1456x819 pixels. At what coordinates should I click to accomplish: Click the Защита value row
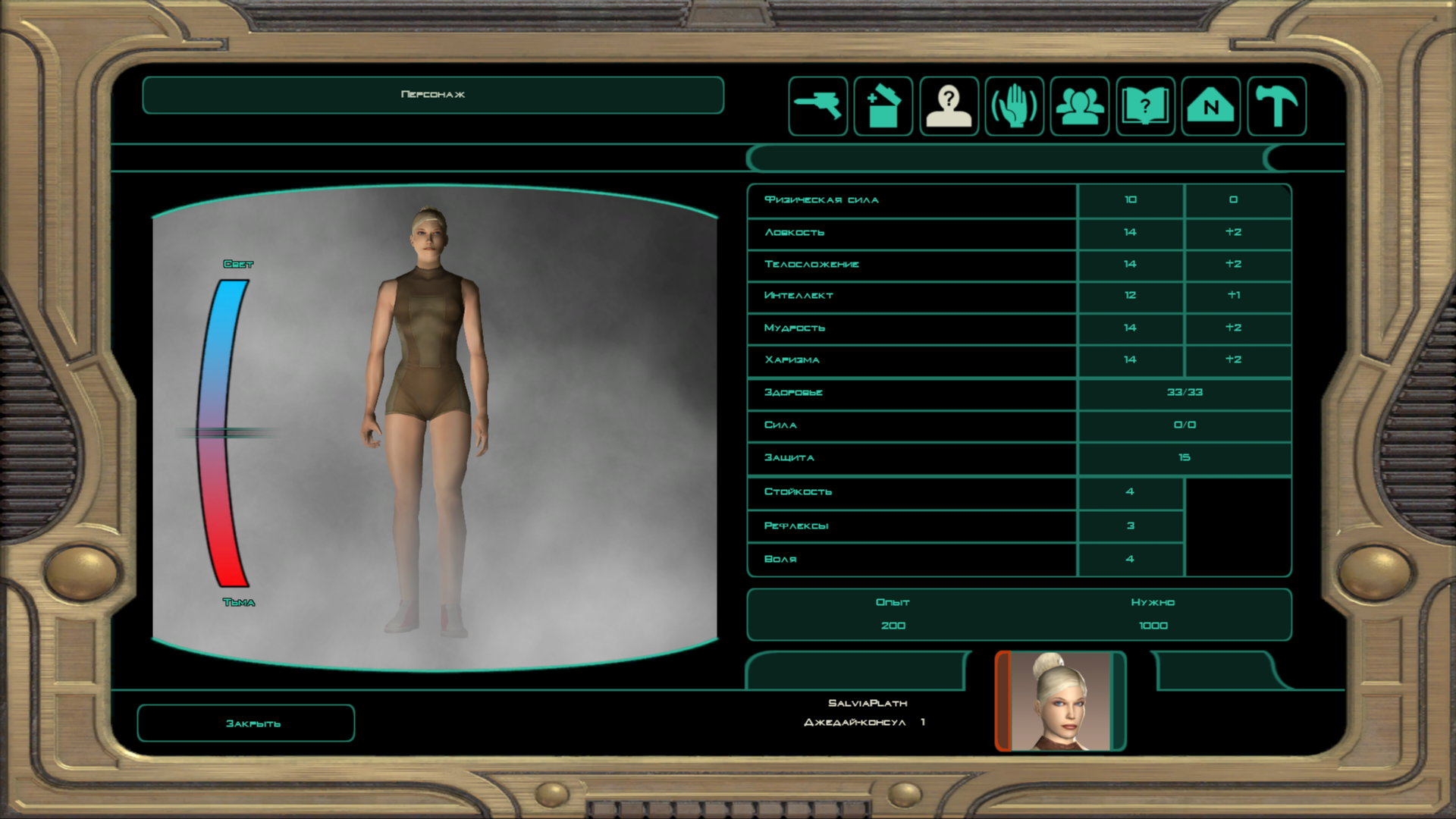pyautogui.click(x=1018, y=458)
